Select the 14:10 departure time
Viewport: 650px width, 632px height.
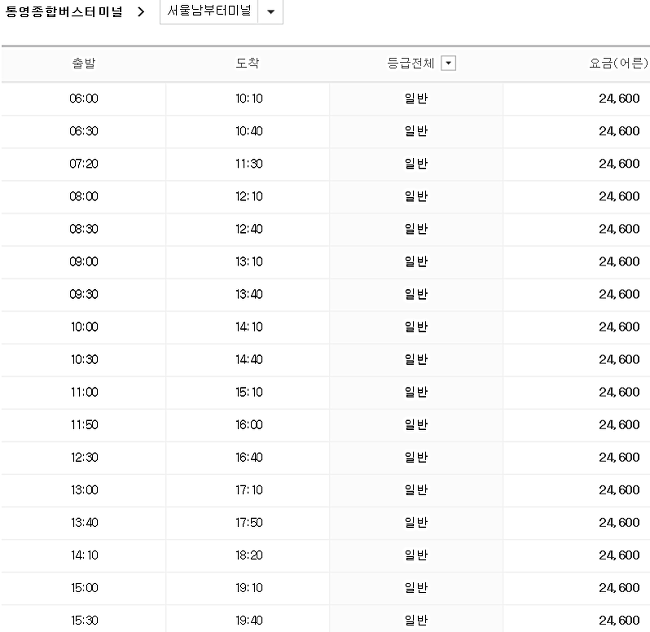(84, 555)
